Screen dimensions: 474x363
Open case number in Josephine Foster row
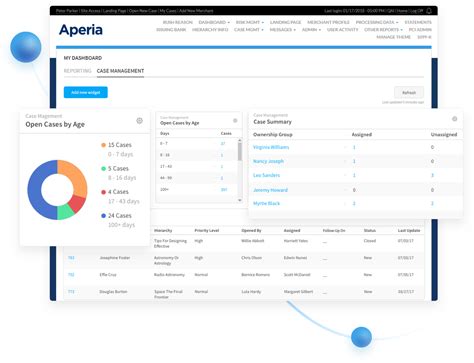(71, 258)
